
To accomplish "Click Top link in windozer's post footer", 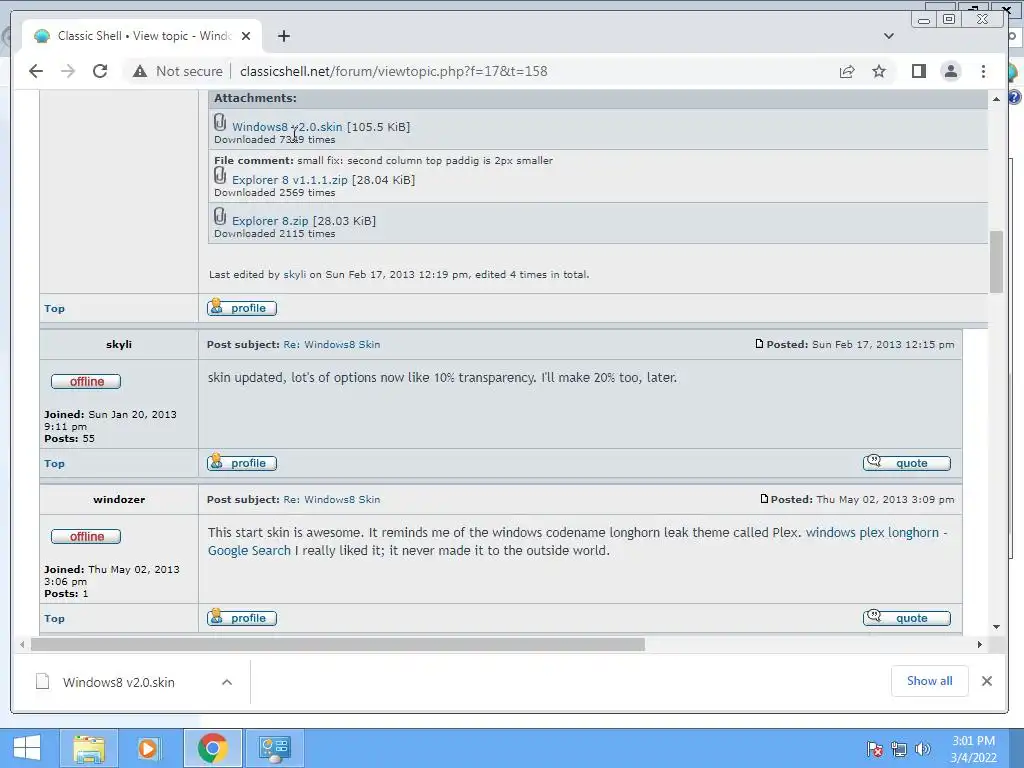I will pos(54,618).
